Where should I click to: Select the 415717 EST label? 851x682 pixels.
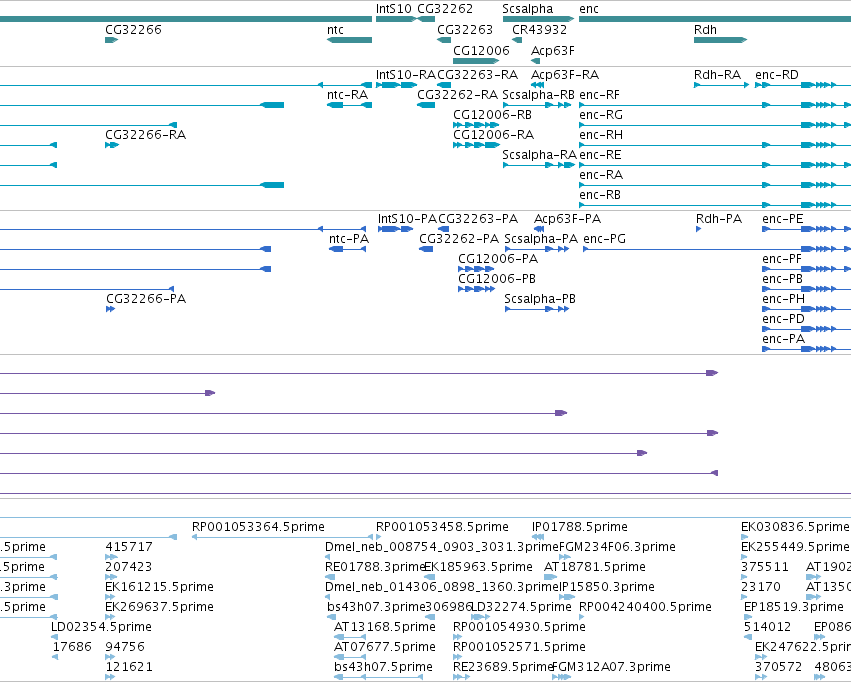[x=129, y=547]
